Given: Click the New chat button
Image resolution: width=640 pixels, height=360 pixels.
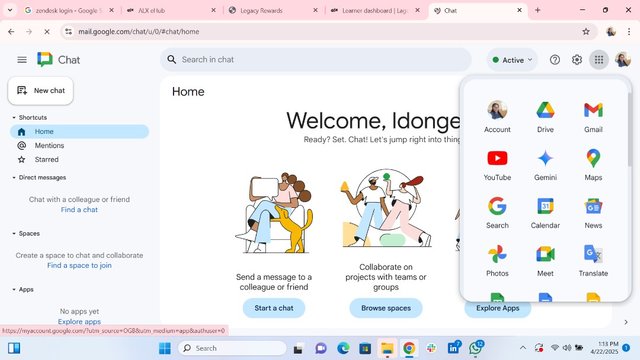Looking at the screenshot, I should coord(40,91).
